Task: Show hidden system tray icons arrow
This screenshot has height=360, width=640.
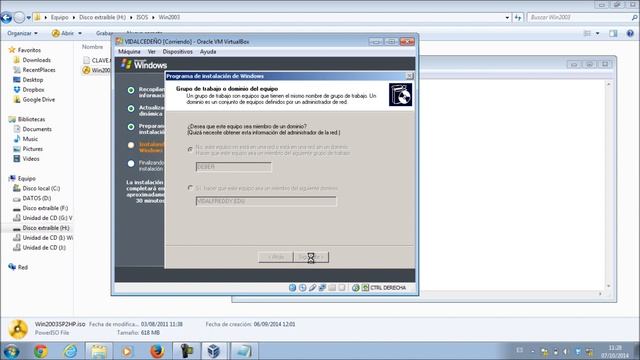Action: (533, 351)
